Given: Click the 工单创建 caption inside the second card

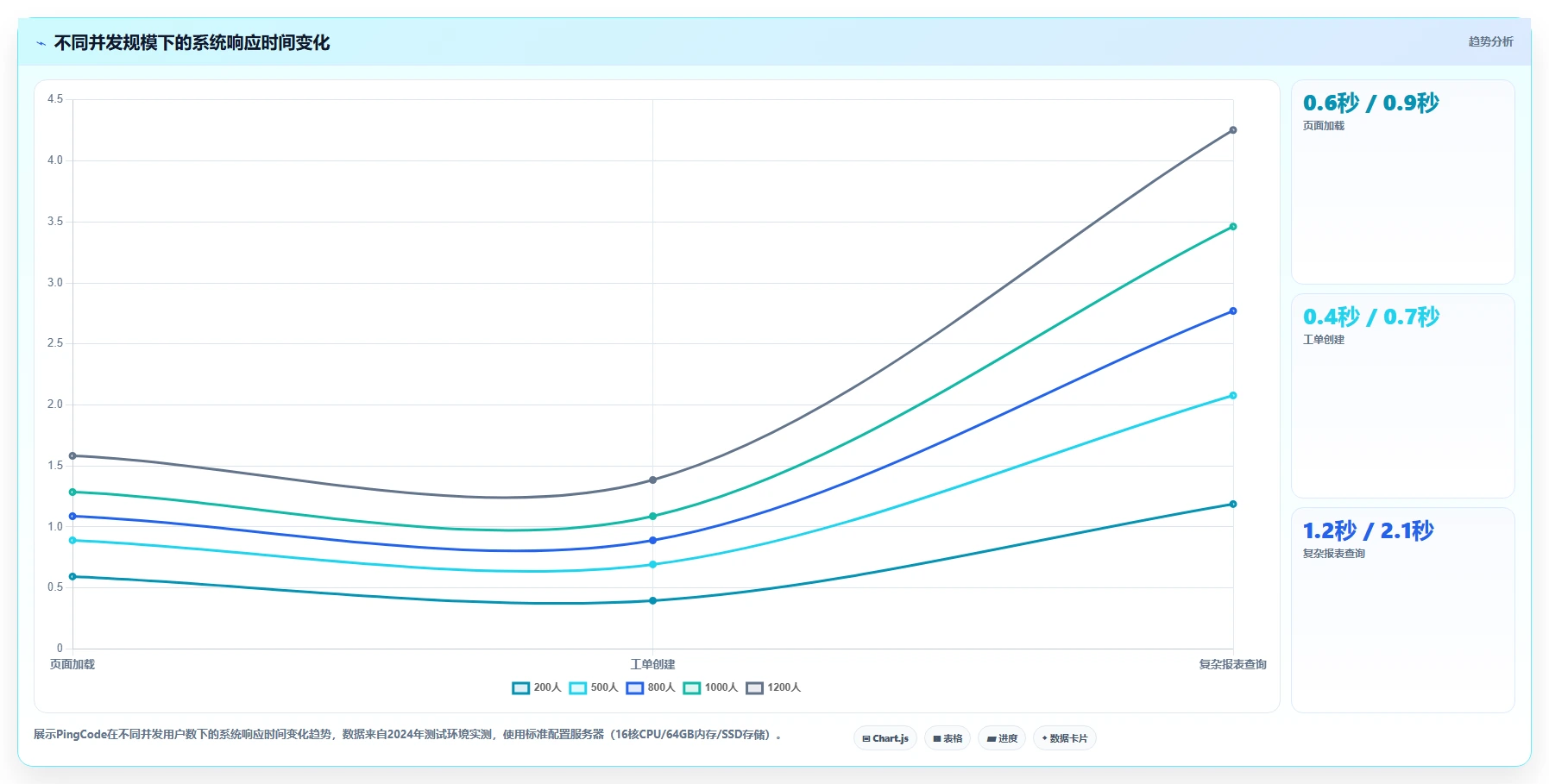Looking at the screenshot, I should 1324,340.
